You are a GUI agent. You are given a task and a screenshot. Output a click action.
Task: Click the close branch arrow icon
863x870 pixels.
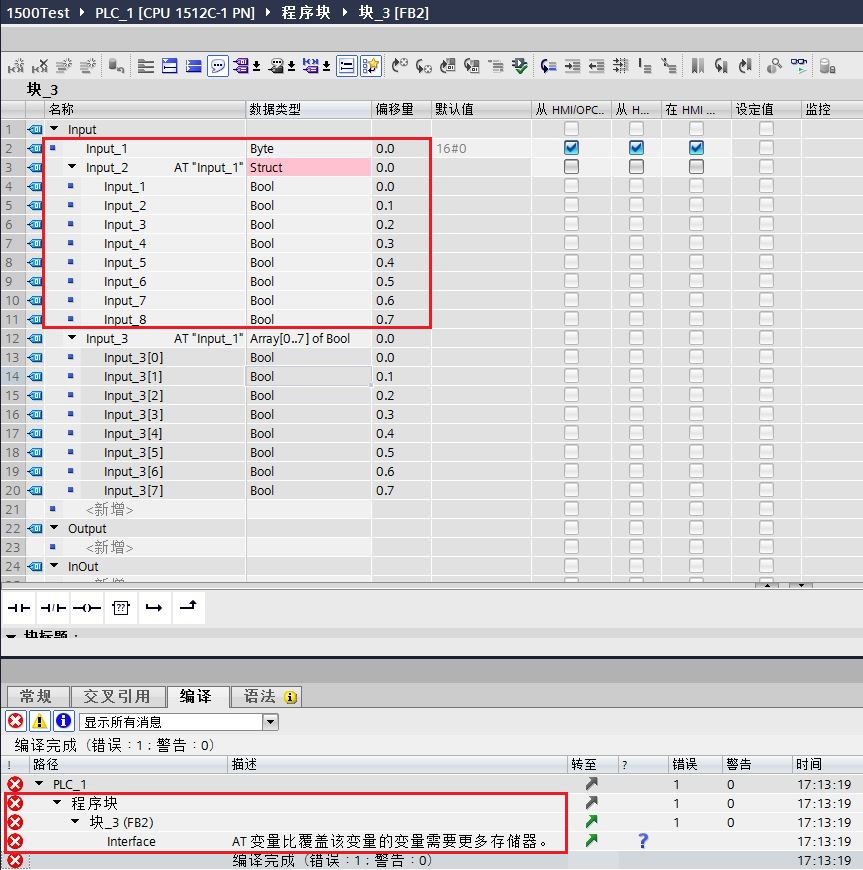coord(188,606)
